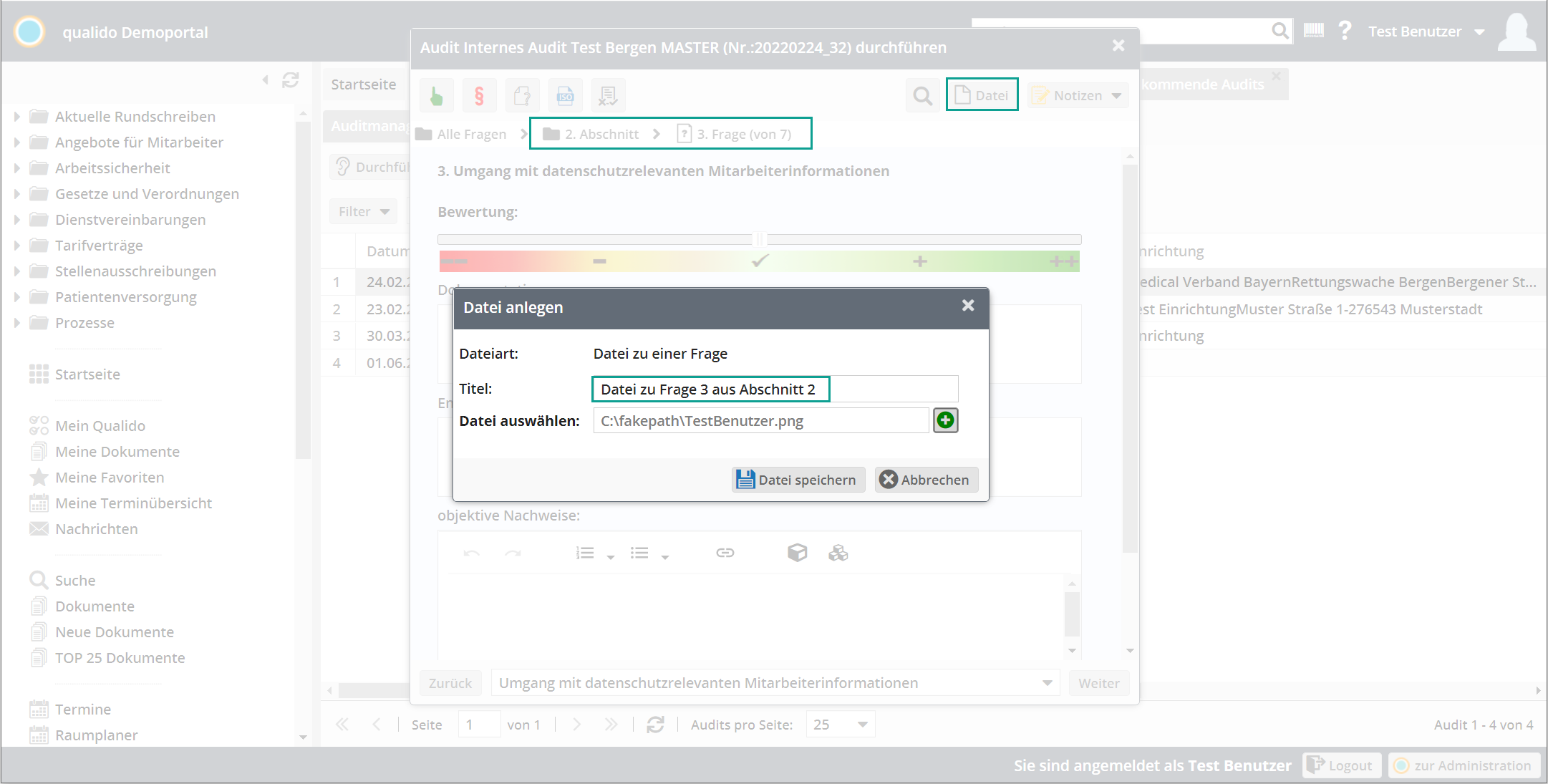Click the help question mark icon
The height and width of the screenshot is (784, 1548).
click(1345, 31)
